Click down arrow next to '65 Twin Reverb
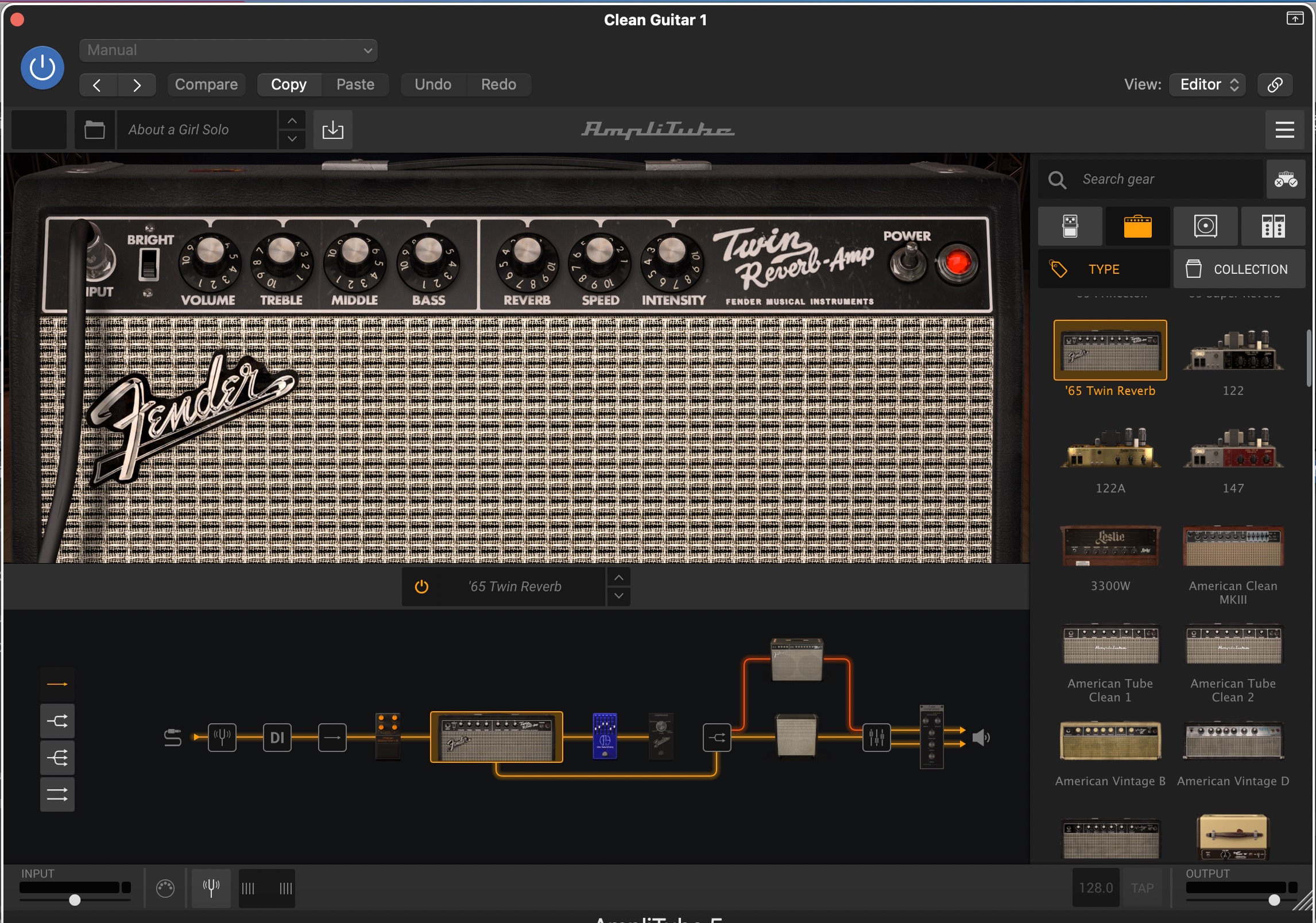Viewport: 1316px width, 923px height. pos(618,596)
